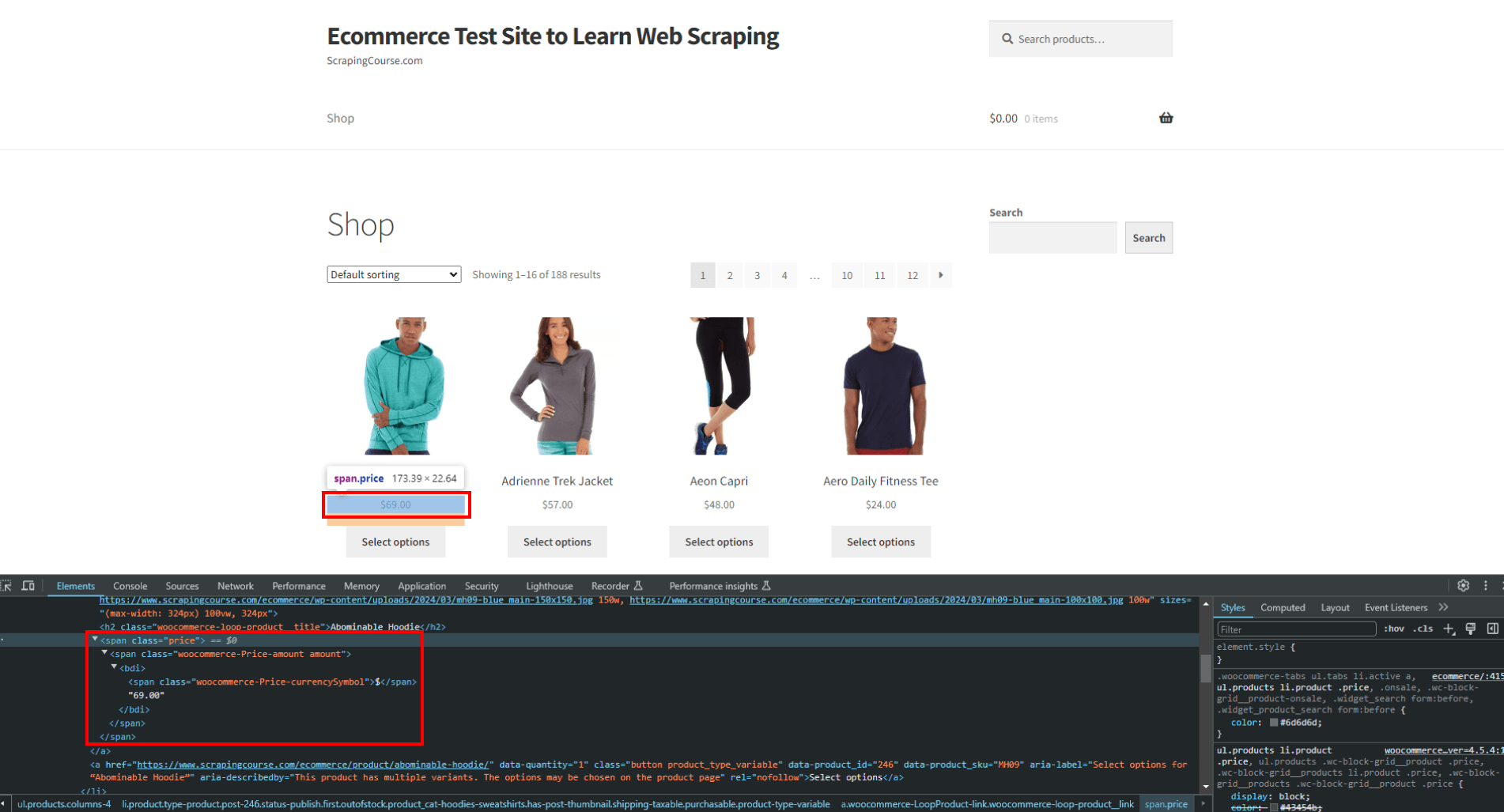
Task: Collapse the span class="price" node
Action: coord(95,640)
